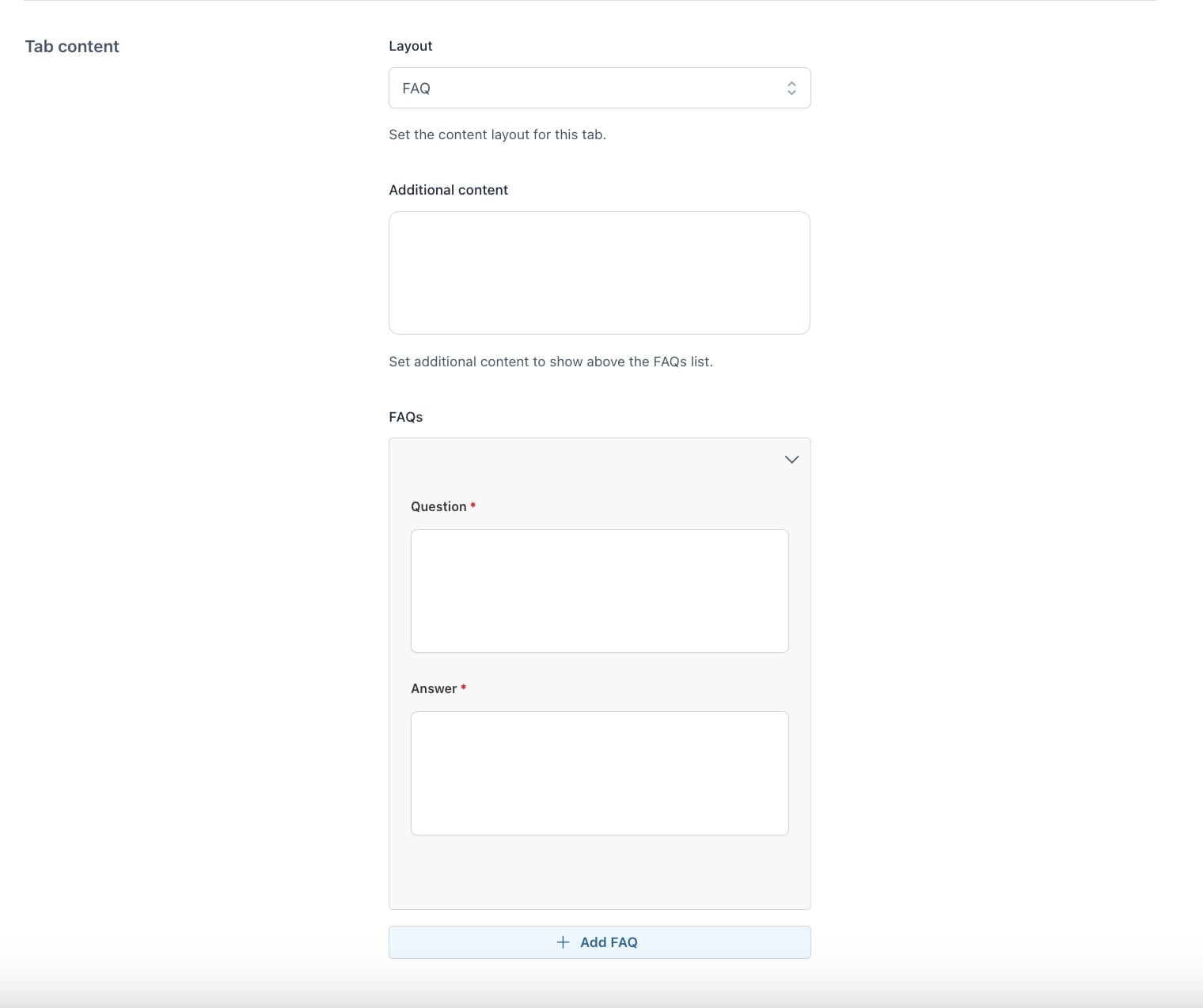Click the Layout field label

(410, 46)
